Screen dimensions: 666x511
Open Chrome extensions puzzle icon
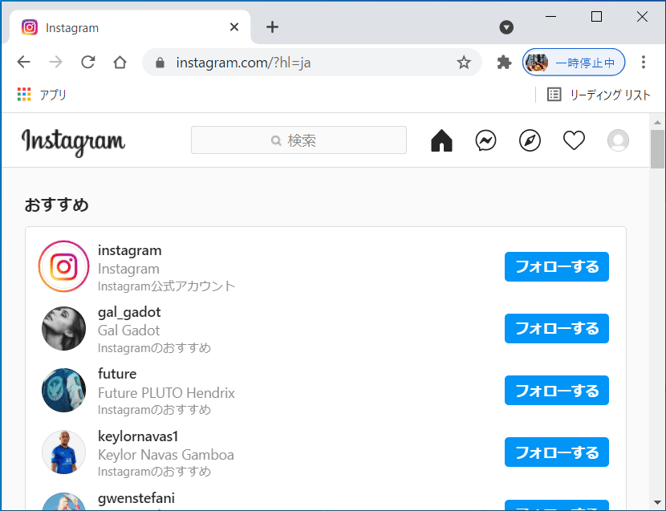pyautogui.click(x=504, y=62)
